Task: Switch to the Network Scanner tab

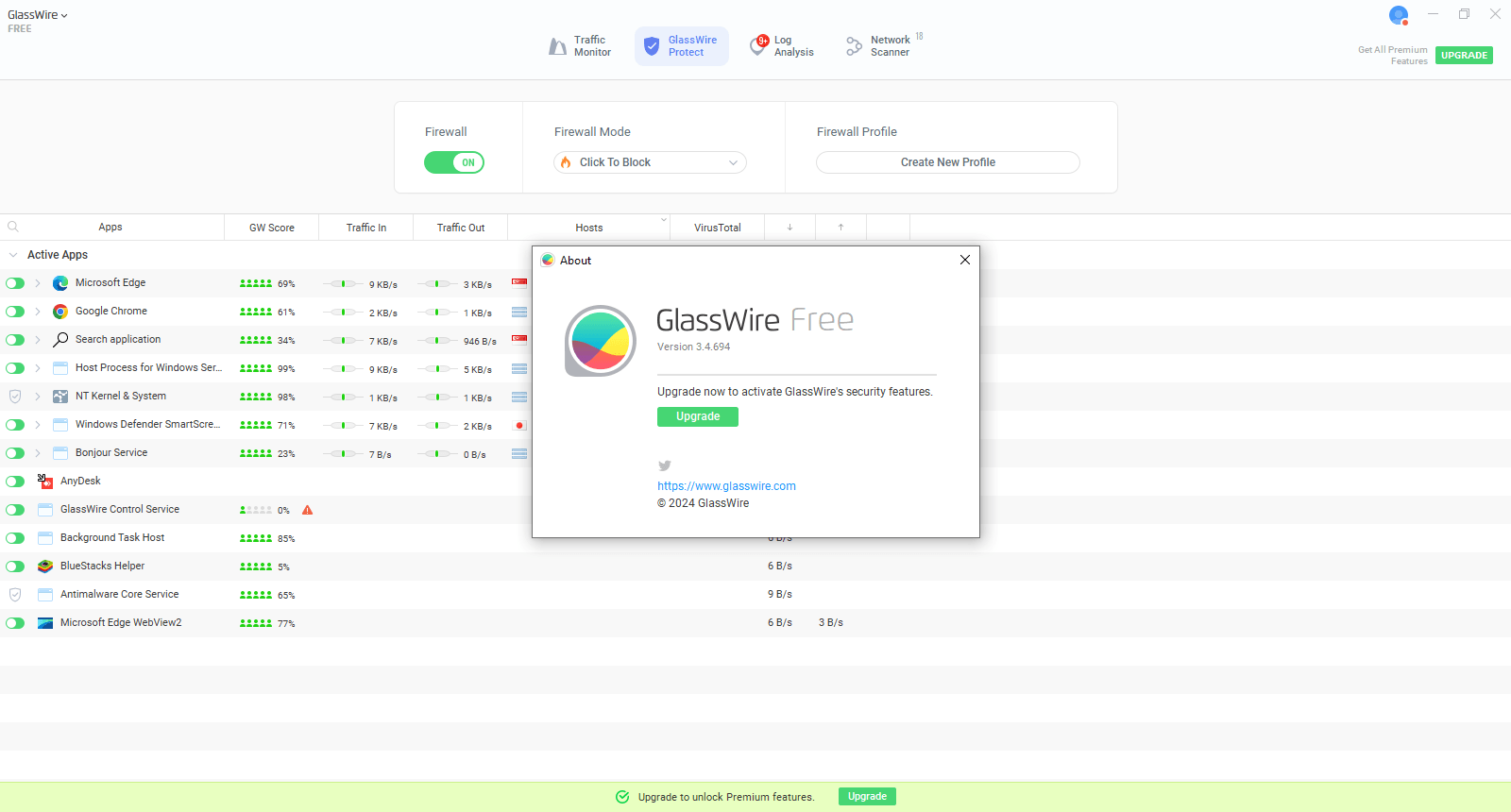Action: pyautogui.click(x=884, y=46)
